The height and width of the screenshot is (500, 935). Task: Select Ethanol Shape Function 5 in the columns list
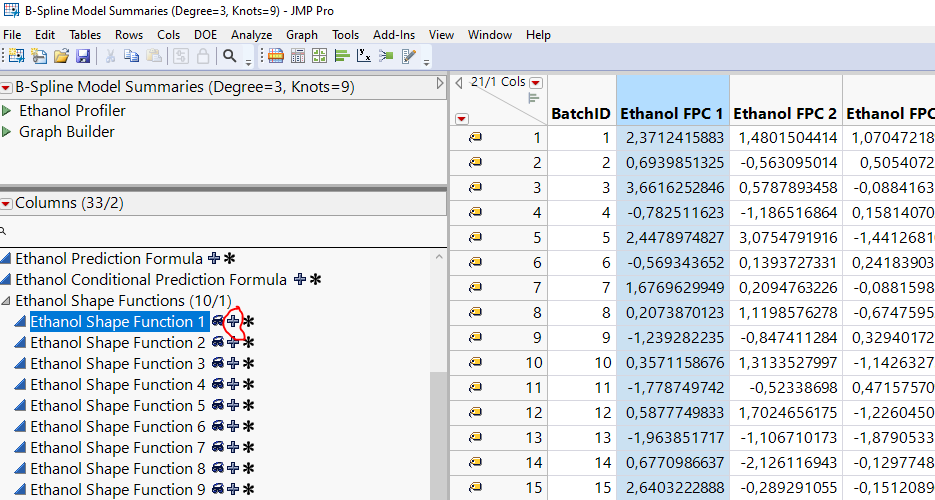tap(117, 406)
